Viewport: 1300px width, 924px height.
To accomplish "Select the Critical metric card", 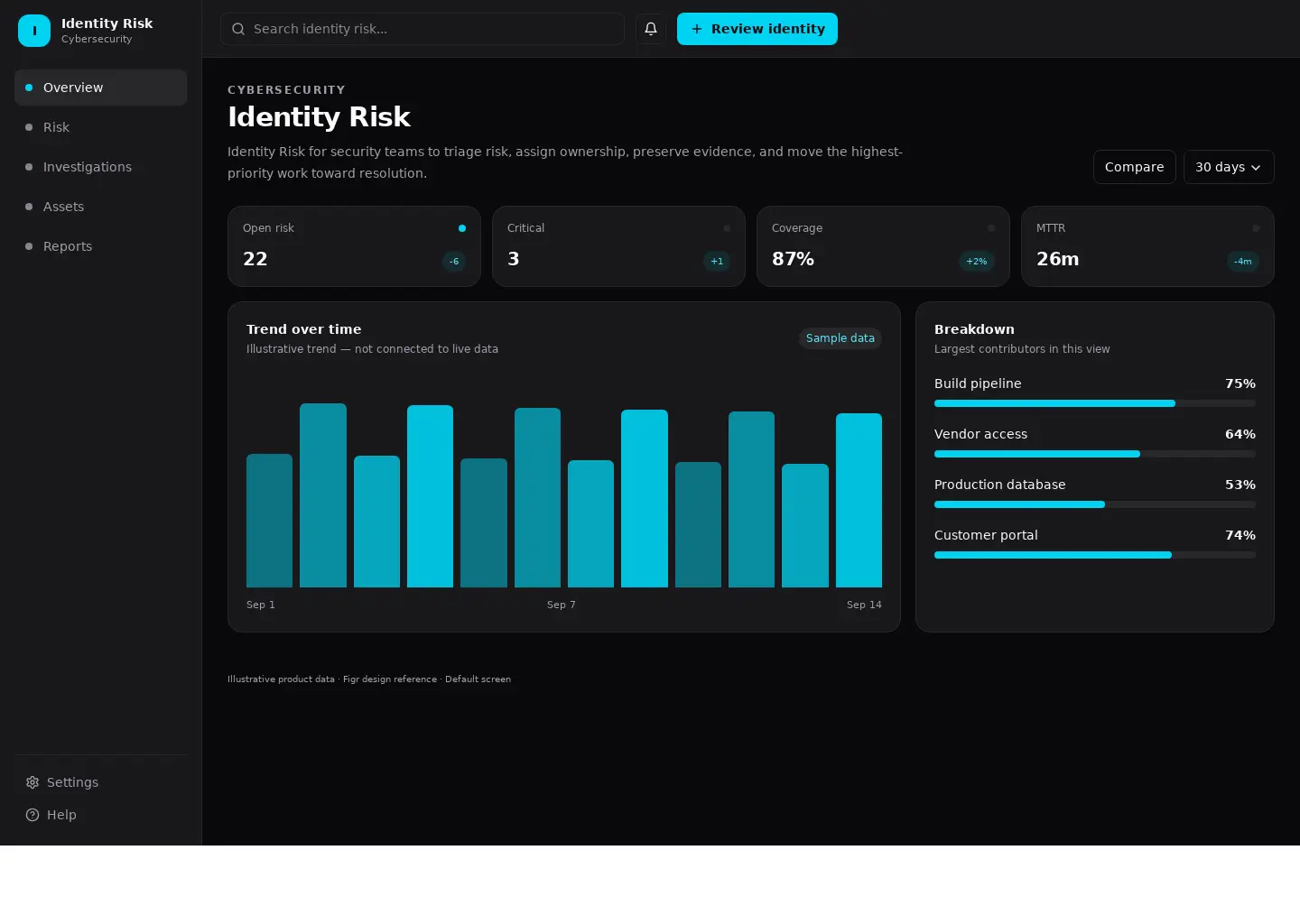I will click(618, 246).
